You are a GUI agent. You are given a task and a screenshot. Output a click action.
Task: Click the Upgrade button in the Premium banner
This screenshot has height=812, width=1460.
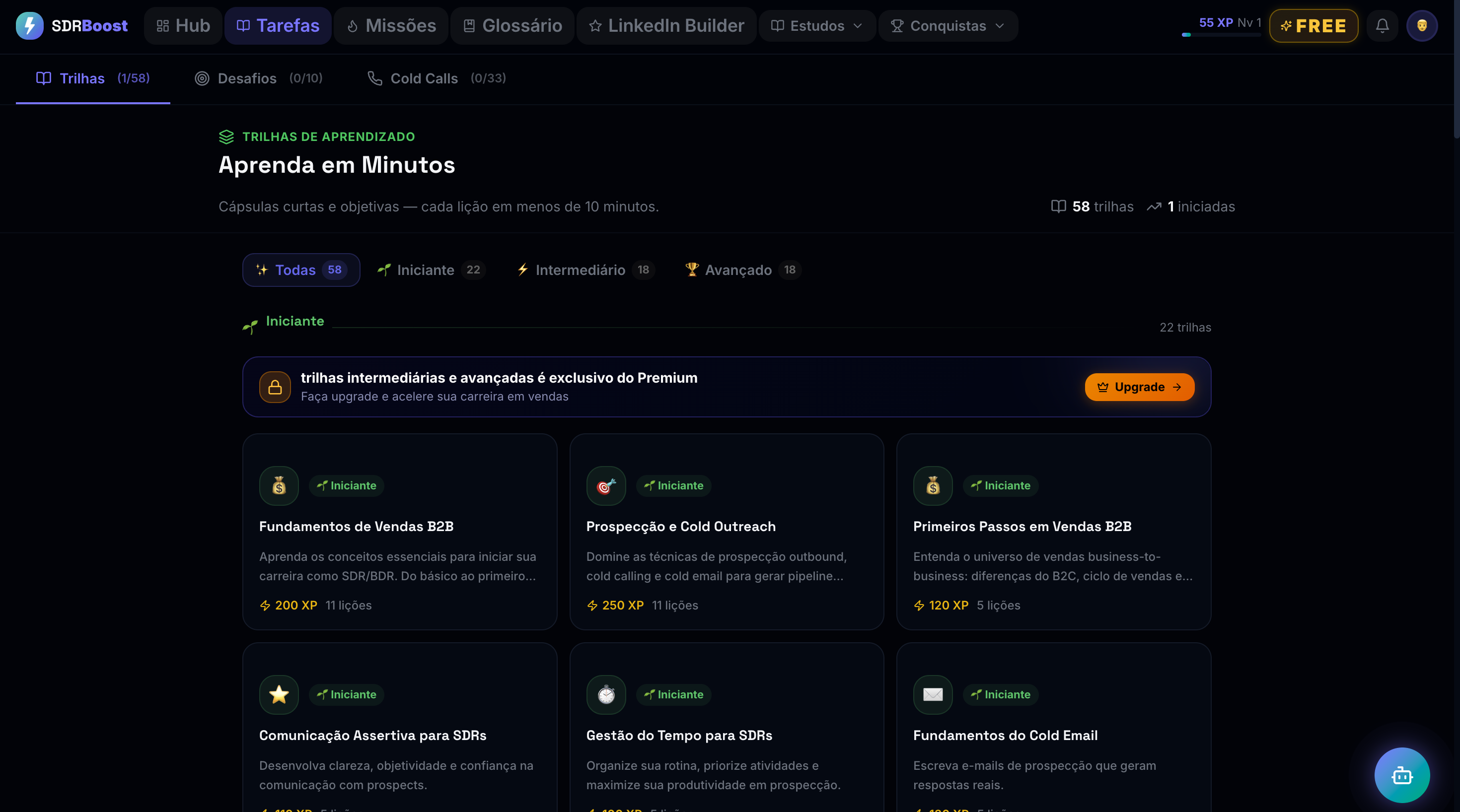[x=1139, y=387]
